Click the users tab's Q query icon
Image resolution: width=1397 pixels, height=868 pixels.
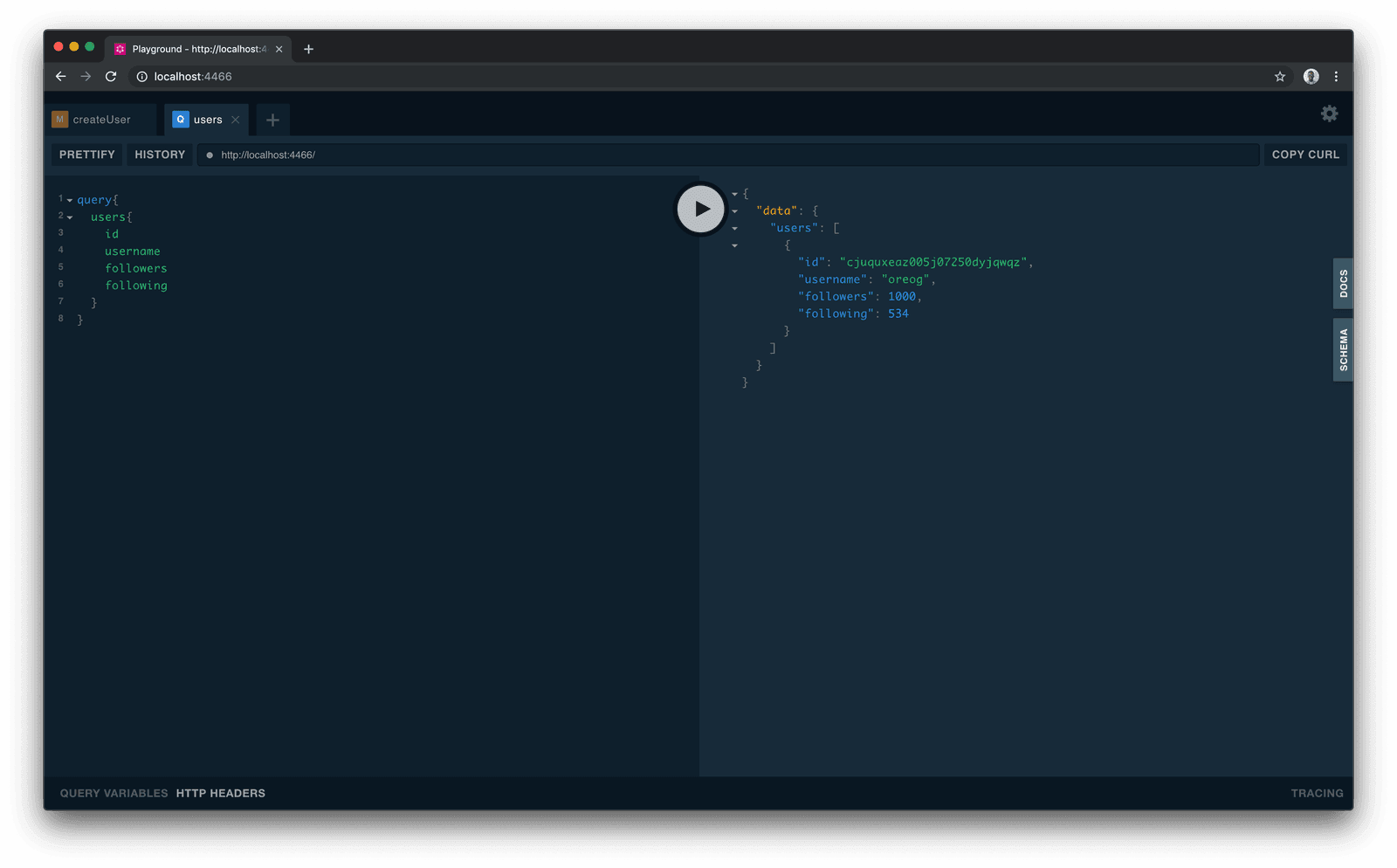click(181, 120)
